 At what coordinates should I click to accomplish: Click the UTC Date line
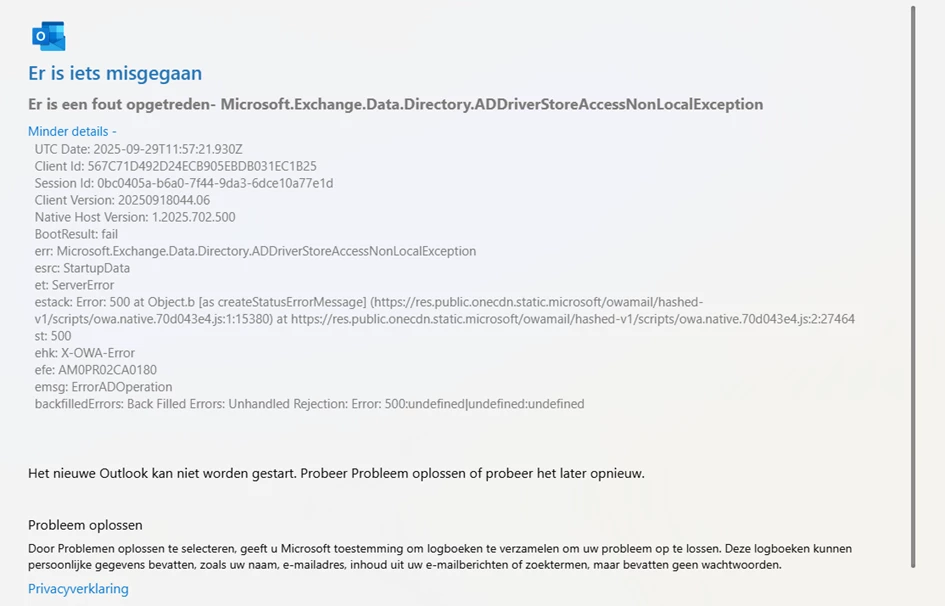(x=138, y=149)
